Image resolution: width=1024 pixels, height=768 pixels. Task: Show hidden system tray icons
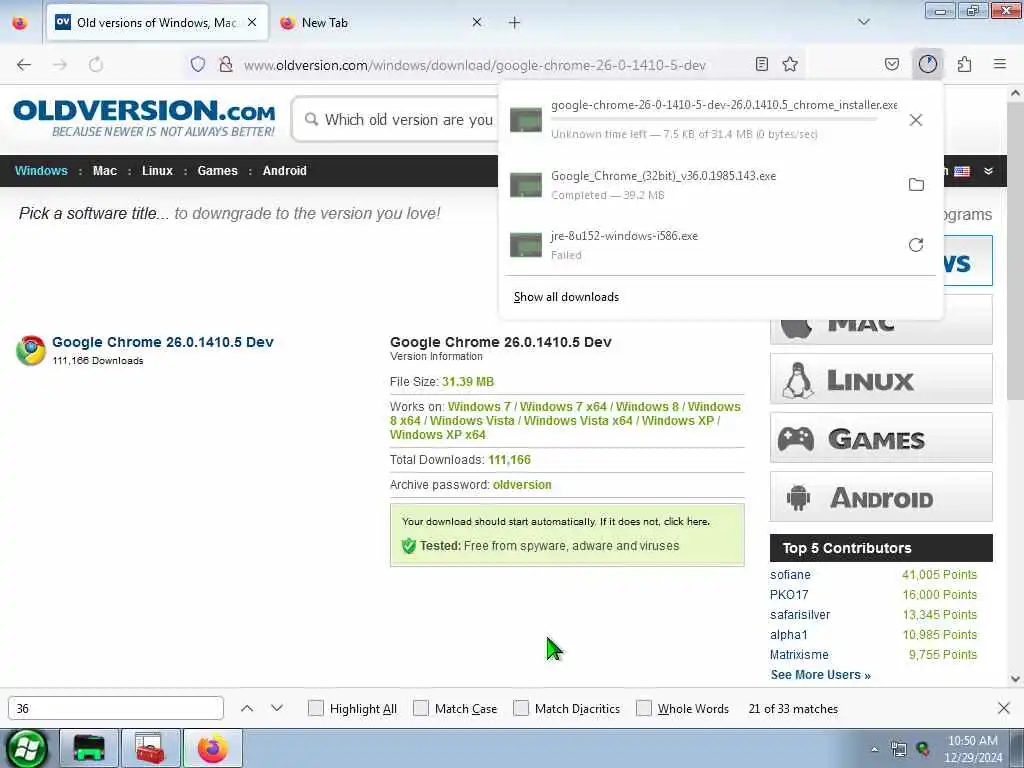click(874, 749)
